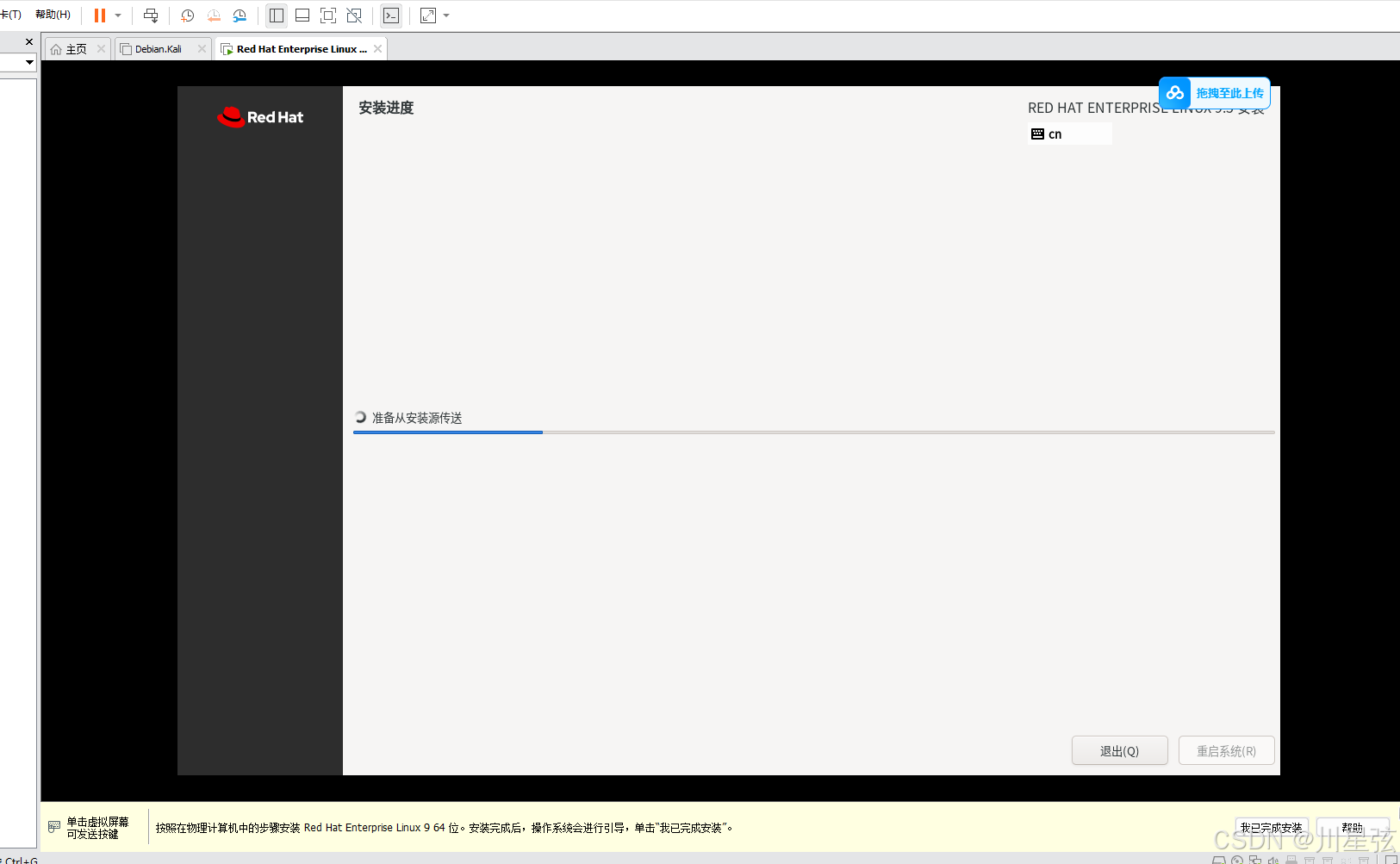Revert to snapshot using the clock-arrow icon
1400x864 pixels.
[x=214, y=16]
